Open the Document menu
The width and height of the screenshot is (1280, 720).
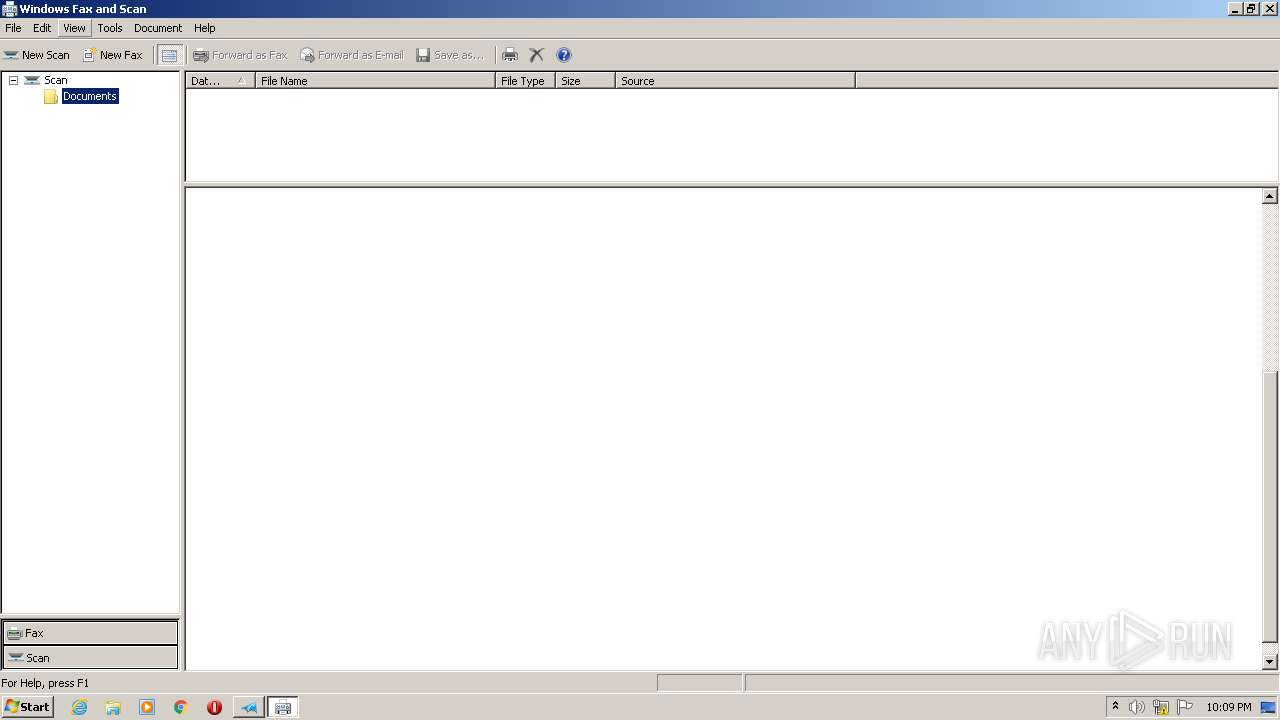tap(158, 28)
